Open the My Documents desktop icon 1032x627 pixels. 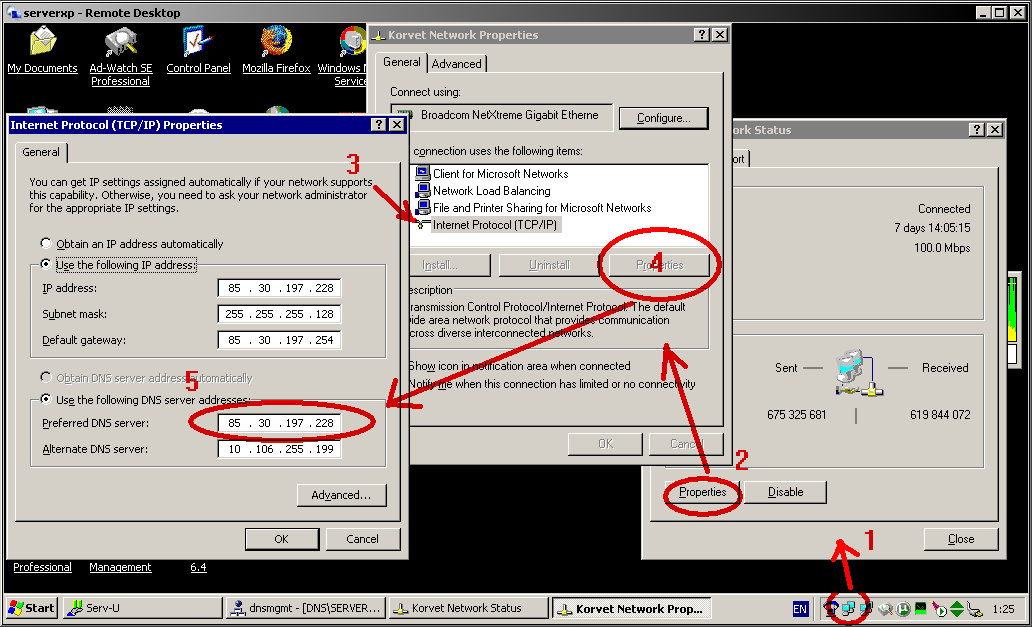click(42, 42)
